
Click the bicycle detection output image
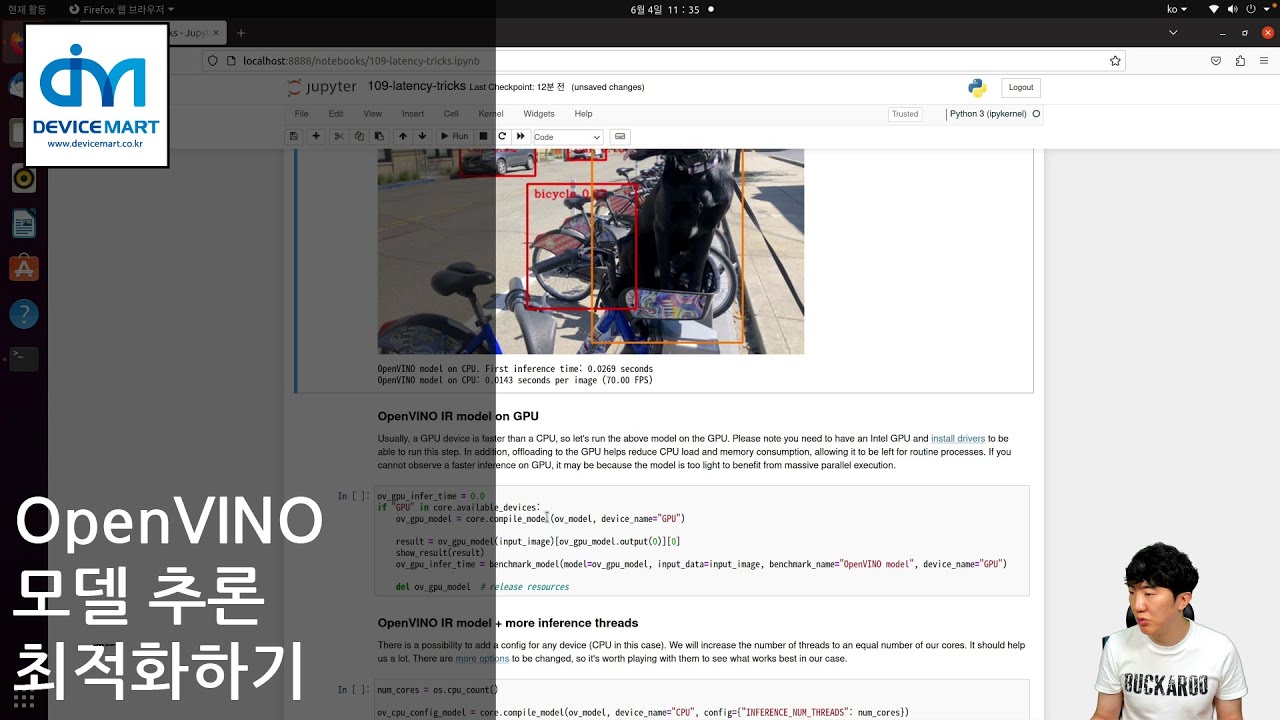590,251
